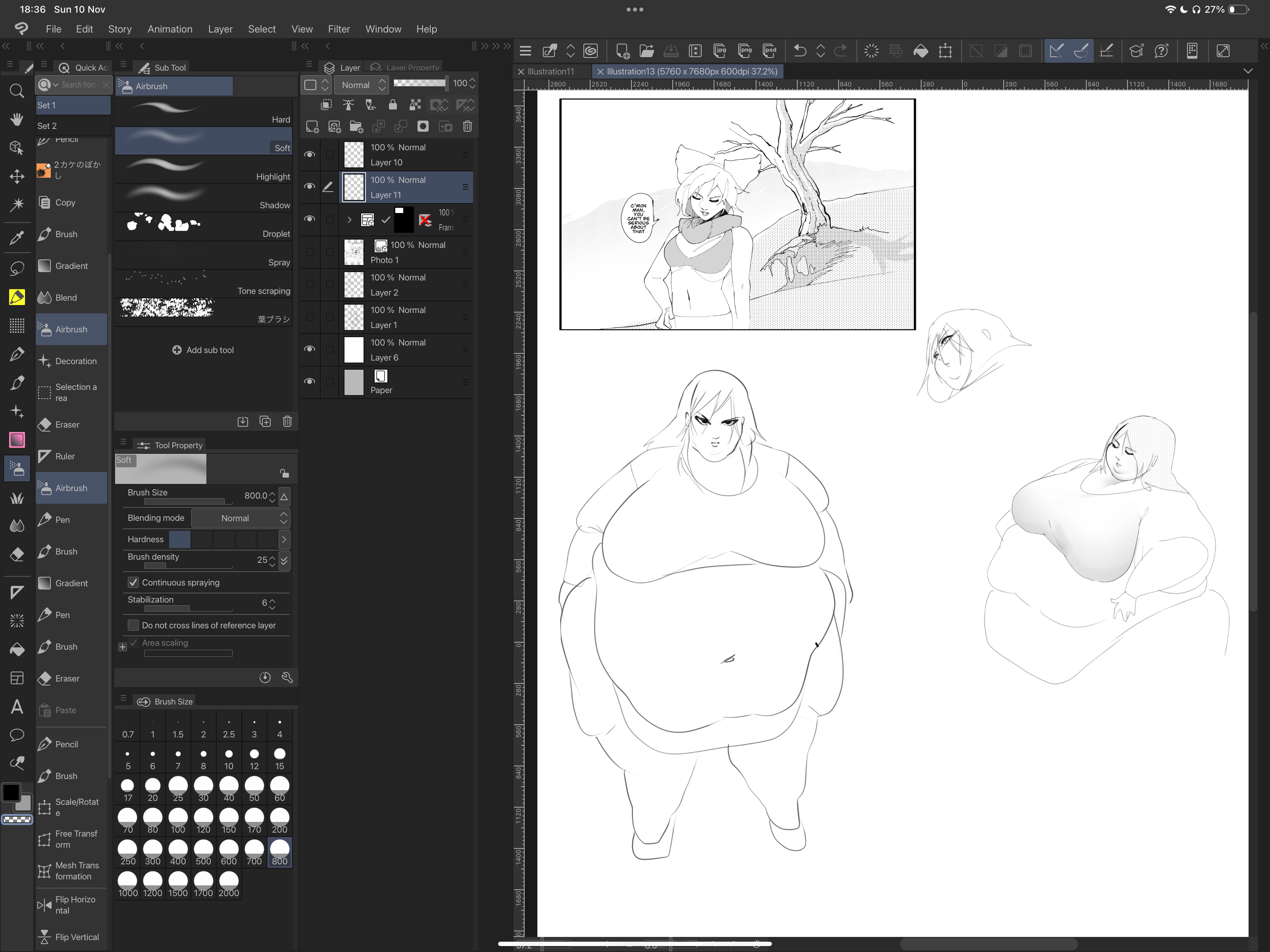Hide Layer 10 with its eye icon
1270x952 pixels.
[310, 154]
